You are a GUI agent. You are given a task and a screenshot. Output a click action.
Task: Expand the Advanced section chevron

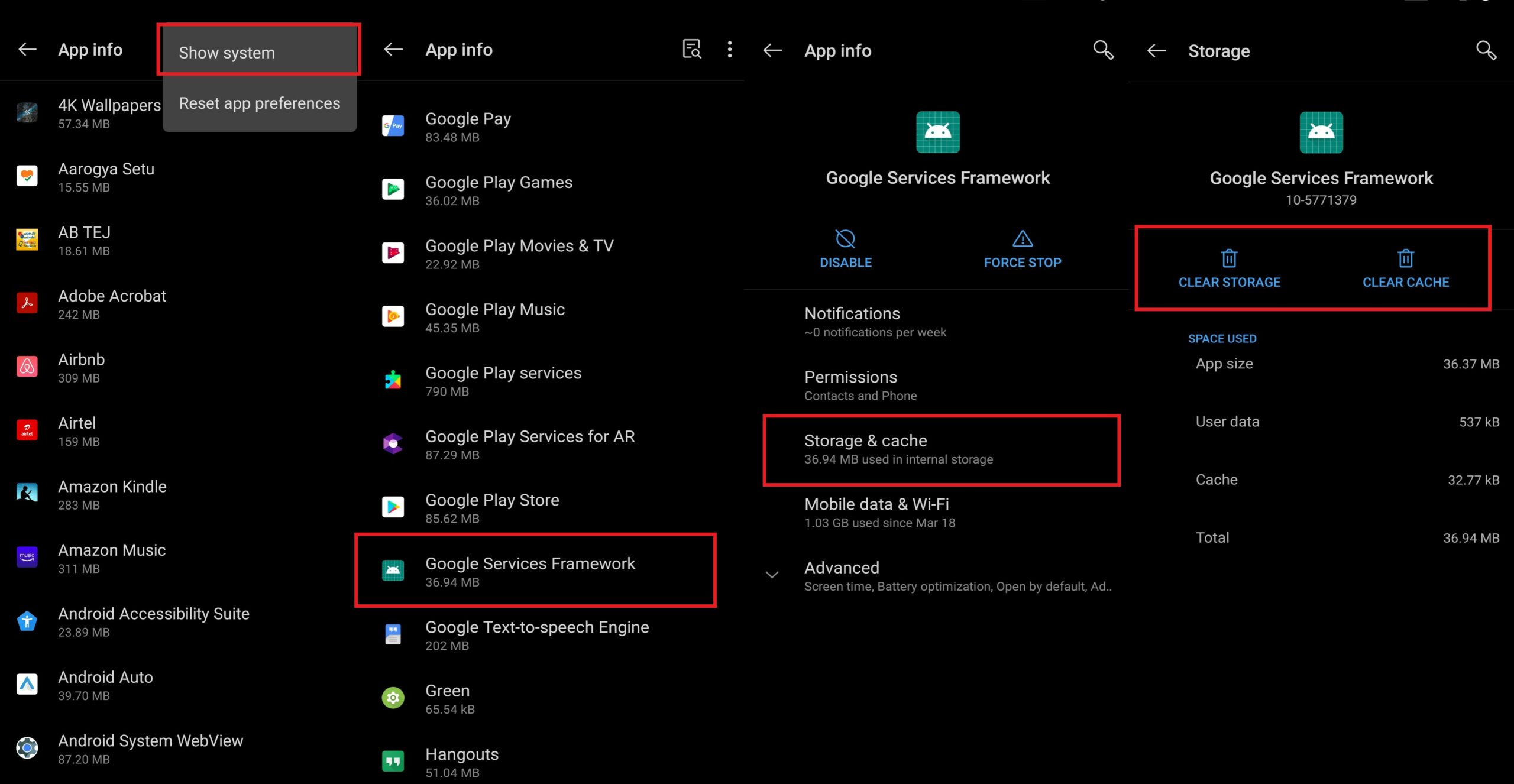tap(772, 575)
